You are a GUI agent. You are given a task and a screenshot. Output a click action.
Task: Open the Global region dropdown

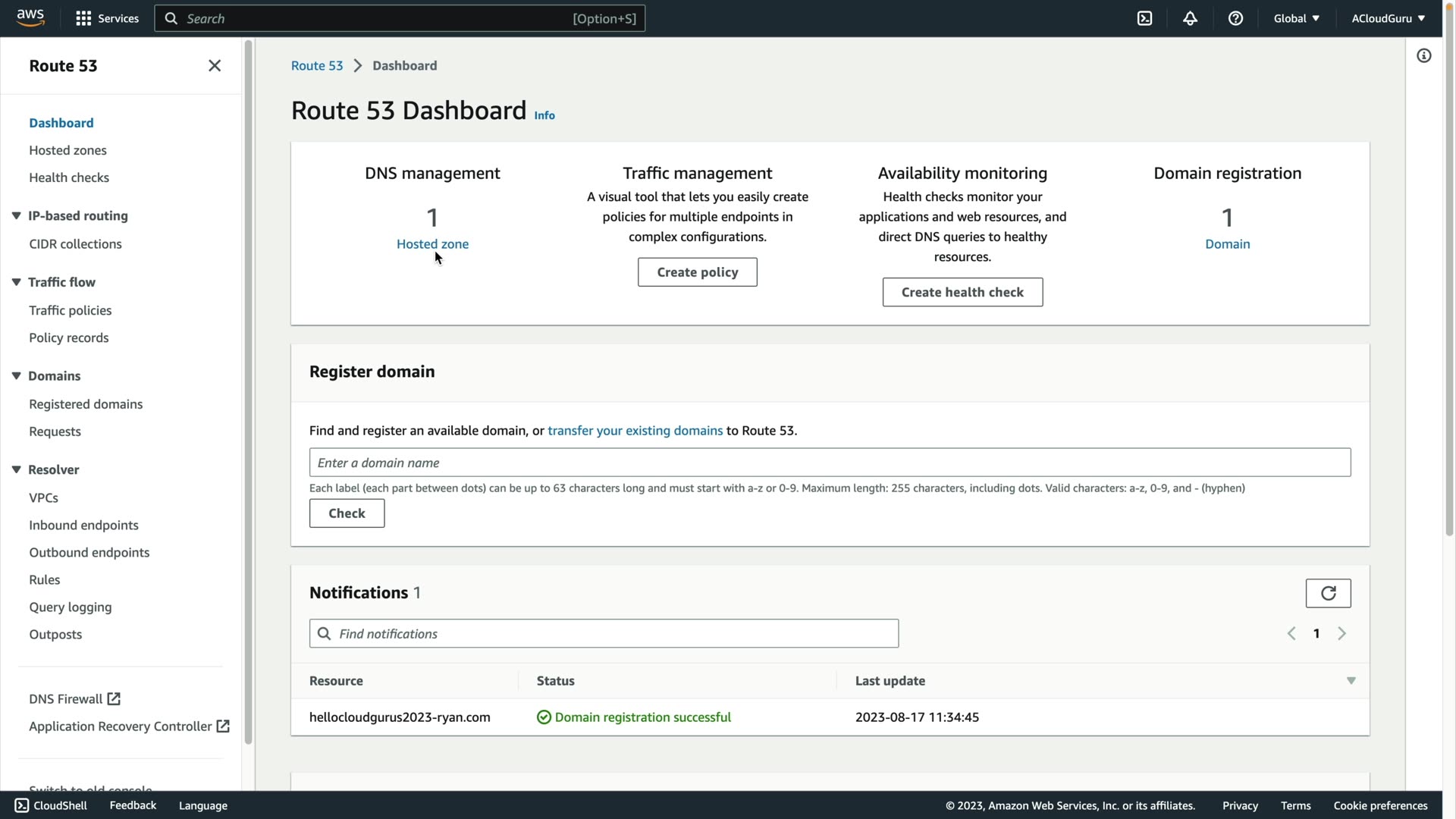point(1296,18)
